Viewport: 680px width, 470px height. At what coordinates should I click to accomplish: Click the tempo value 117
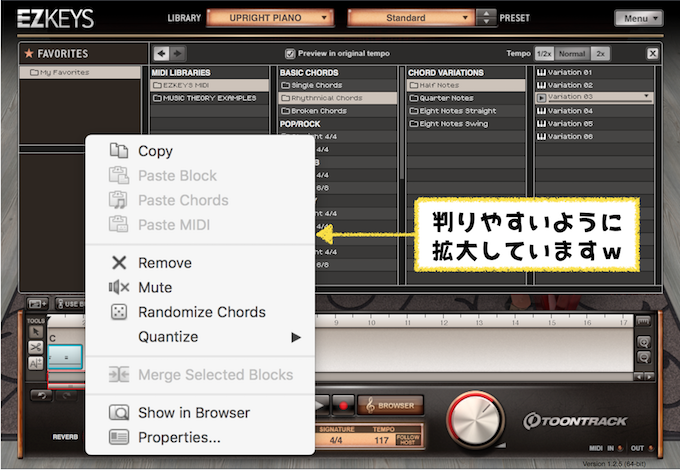coord(382,440)
